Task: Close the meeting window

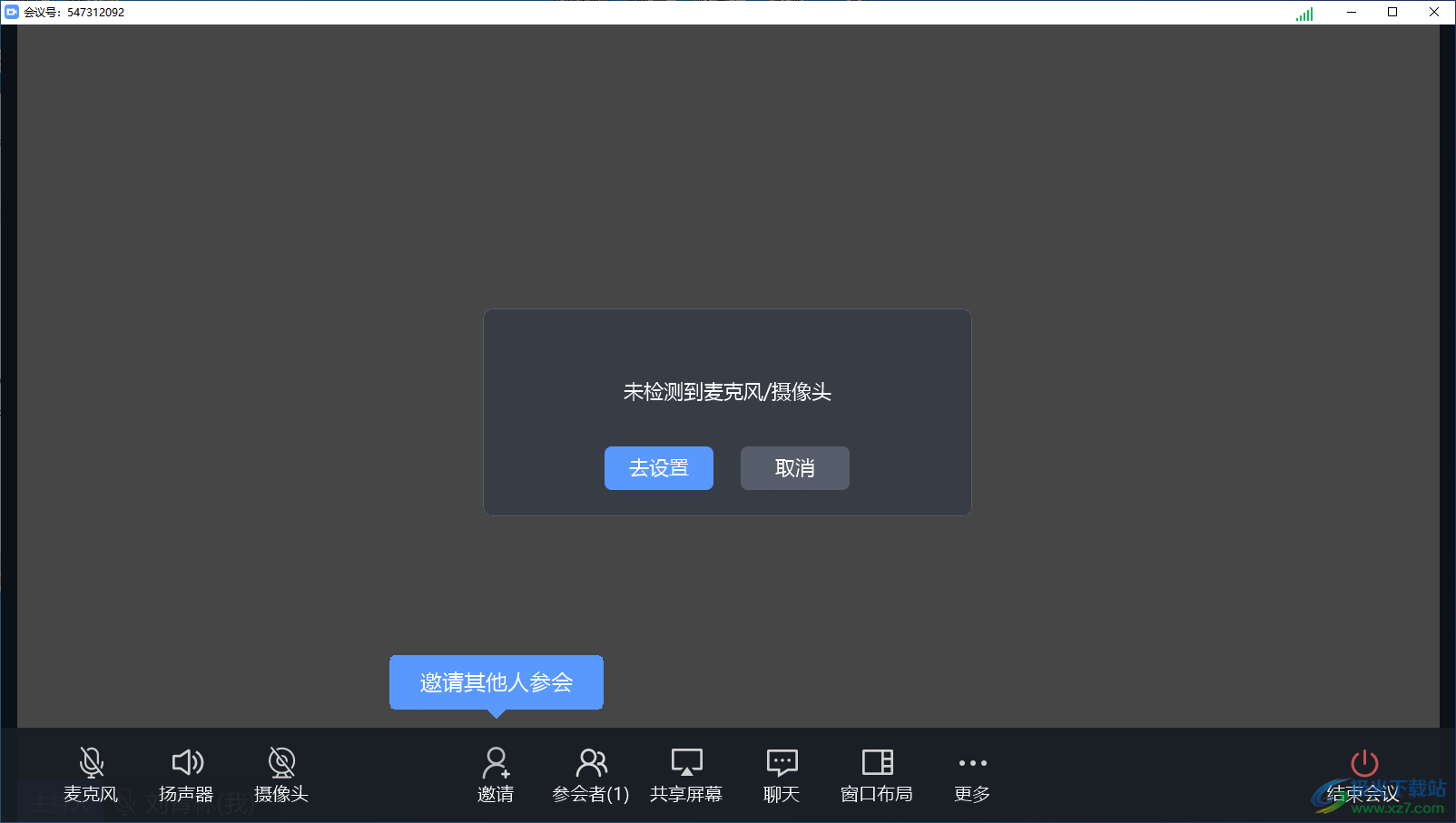Action: coord(1434,12)
